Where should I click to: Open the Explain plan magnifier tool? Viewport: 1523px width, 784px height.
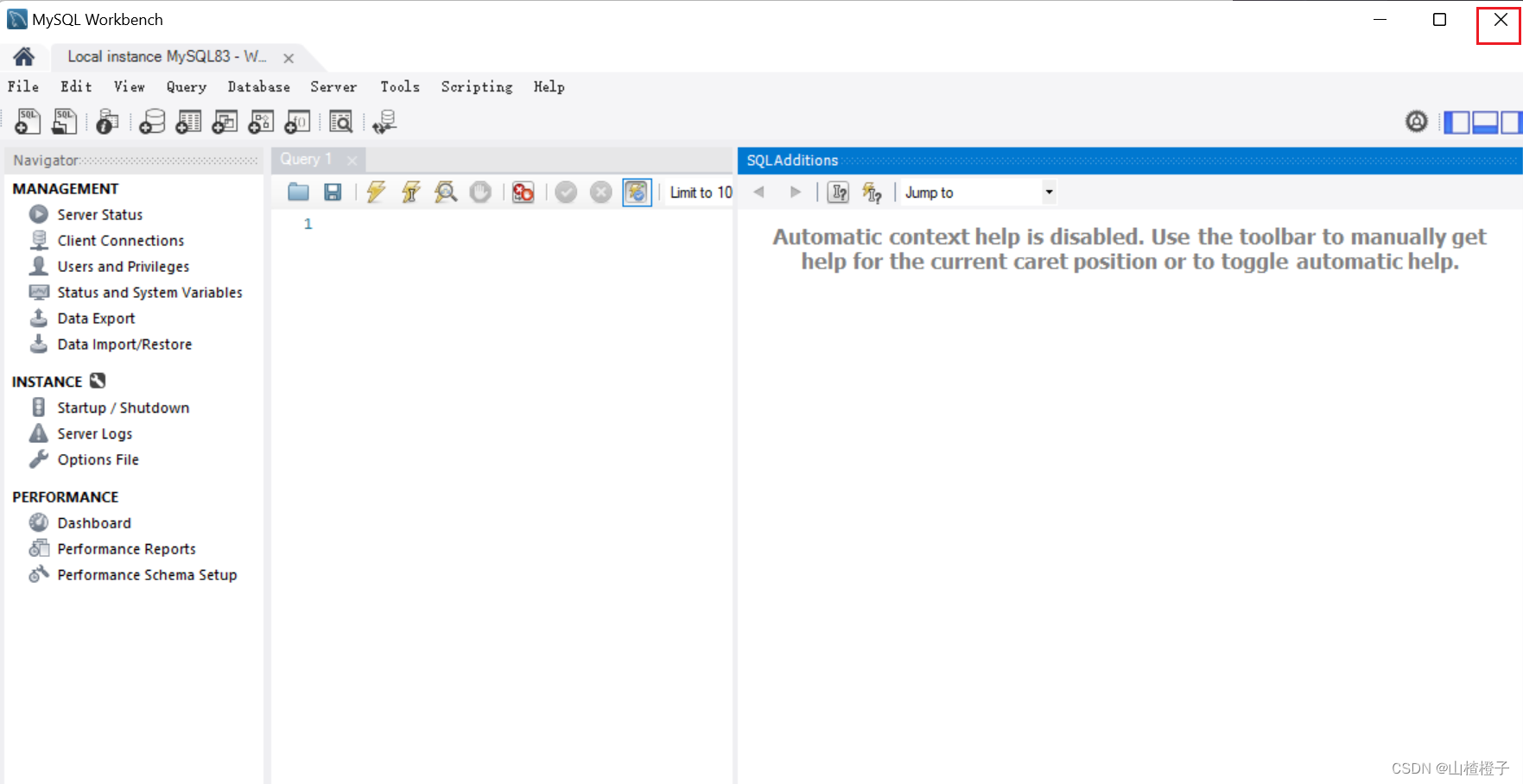[445, 192]
